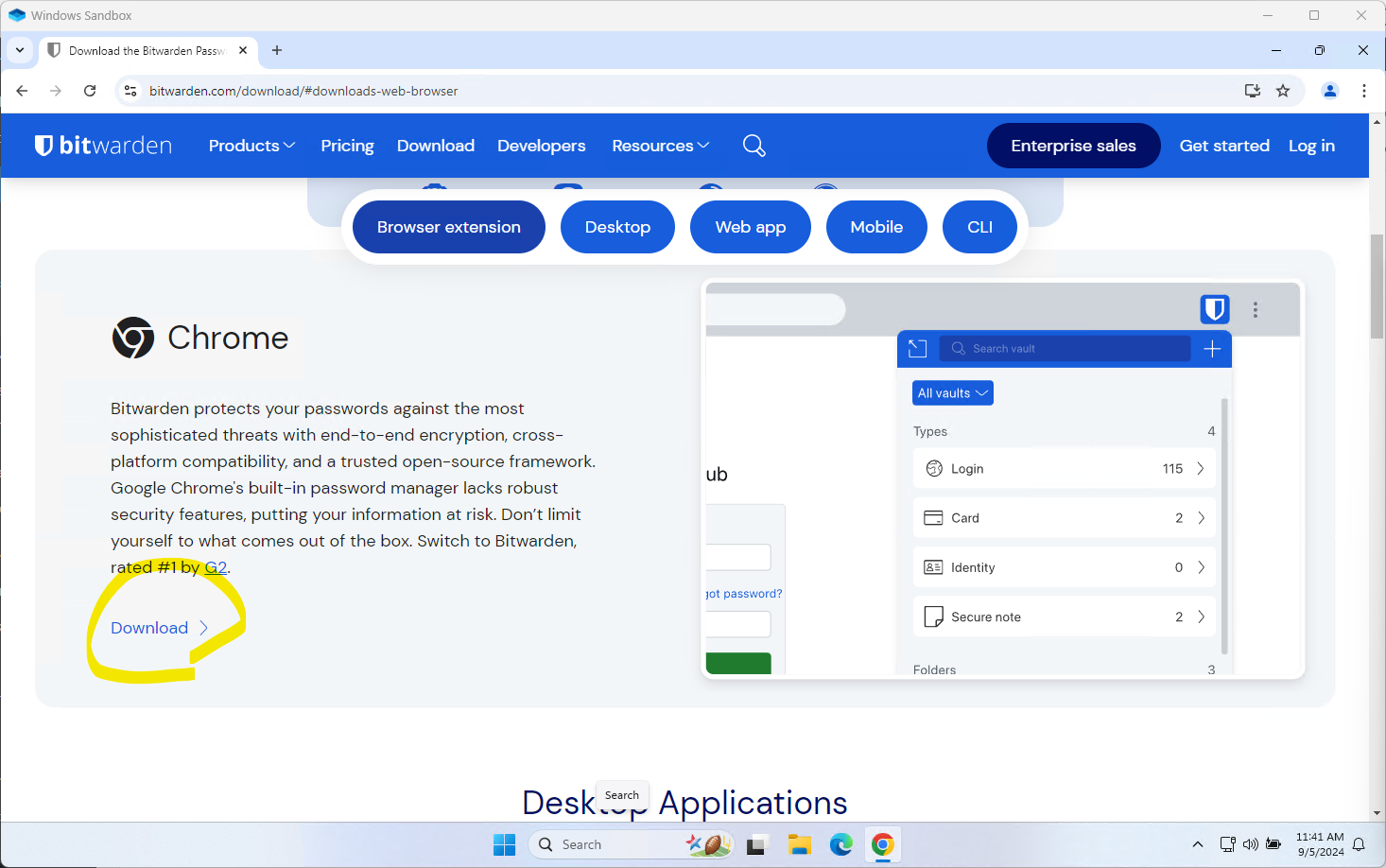Click preview image's three-dot menu

pyautogui.click(x=1256, y=309)
